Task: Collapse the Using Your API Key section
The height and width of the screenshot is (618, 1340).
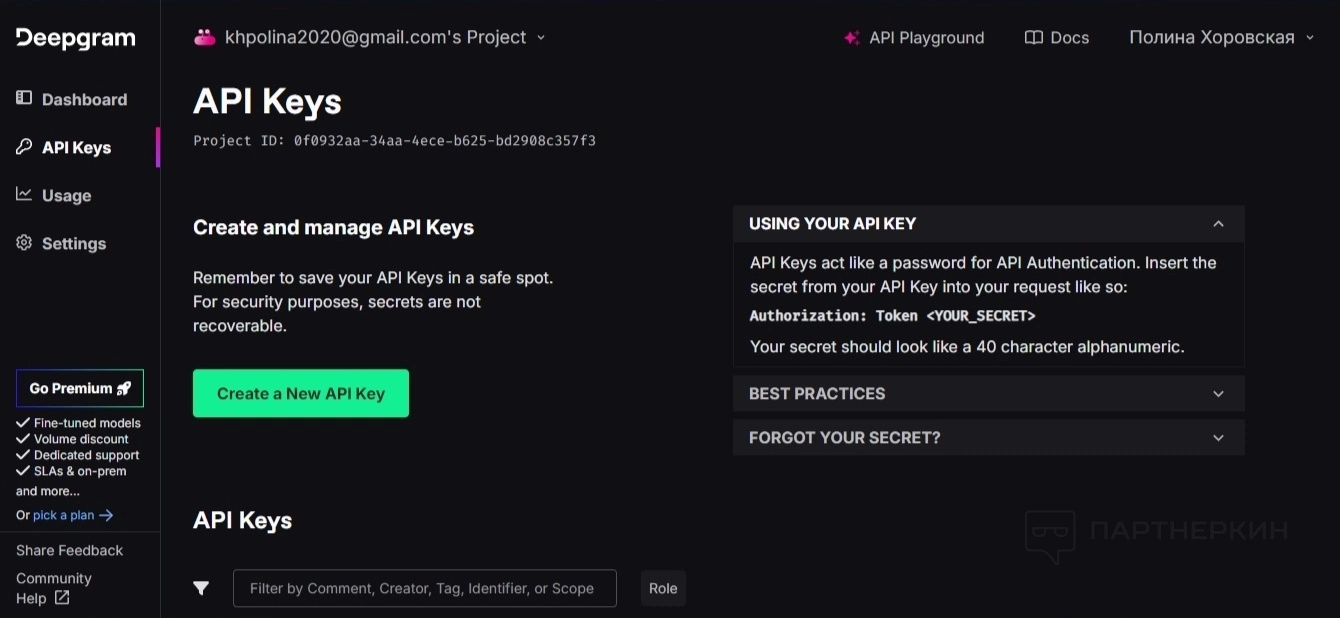Action: coord(1218,224)
